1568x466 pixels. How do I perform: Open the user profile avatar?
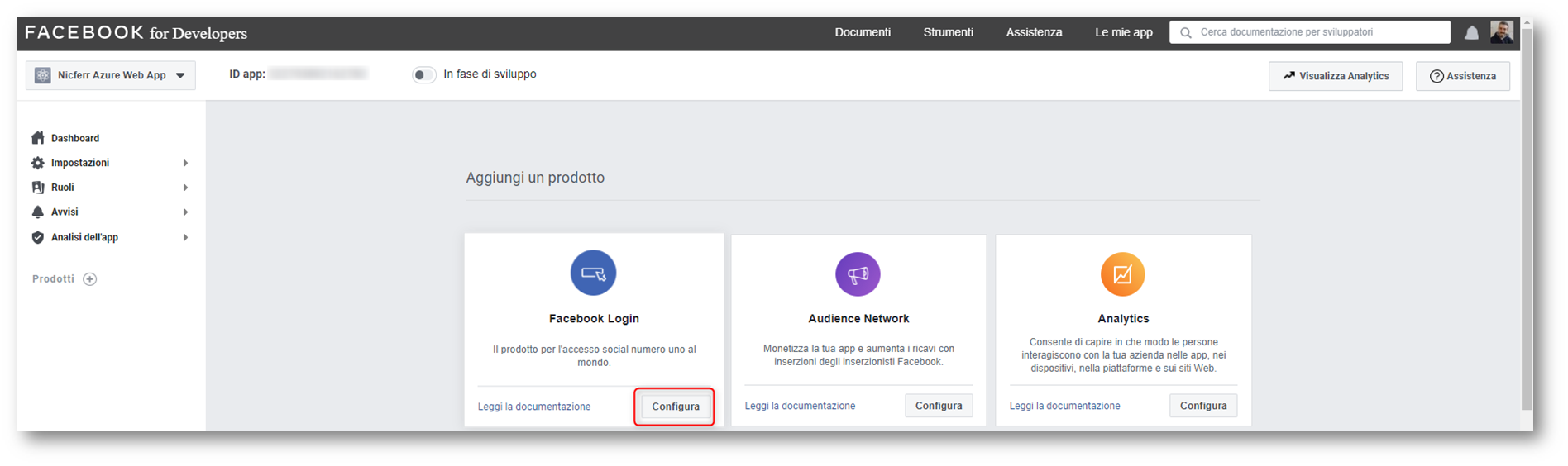click(1502, 32)
